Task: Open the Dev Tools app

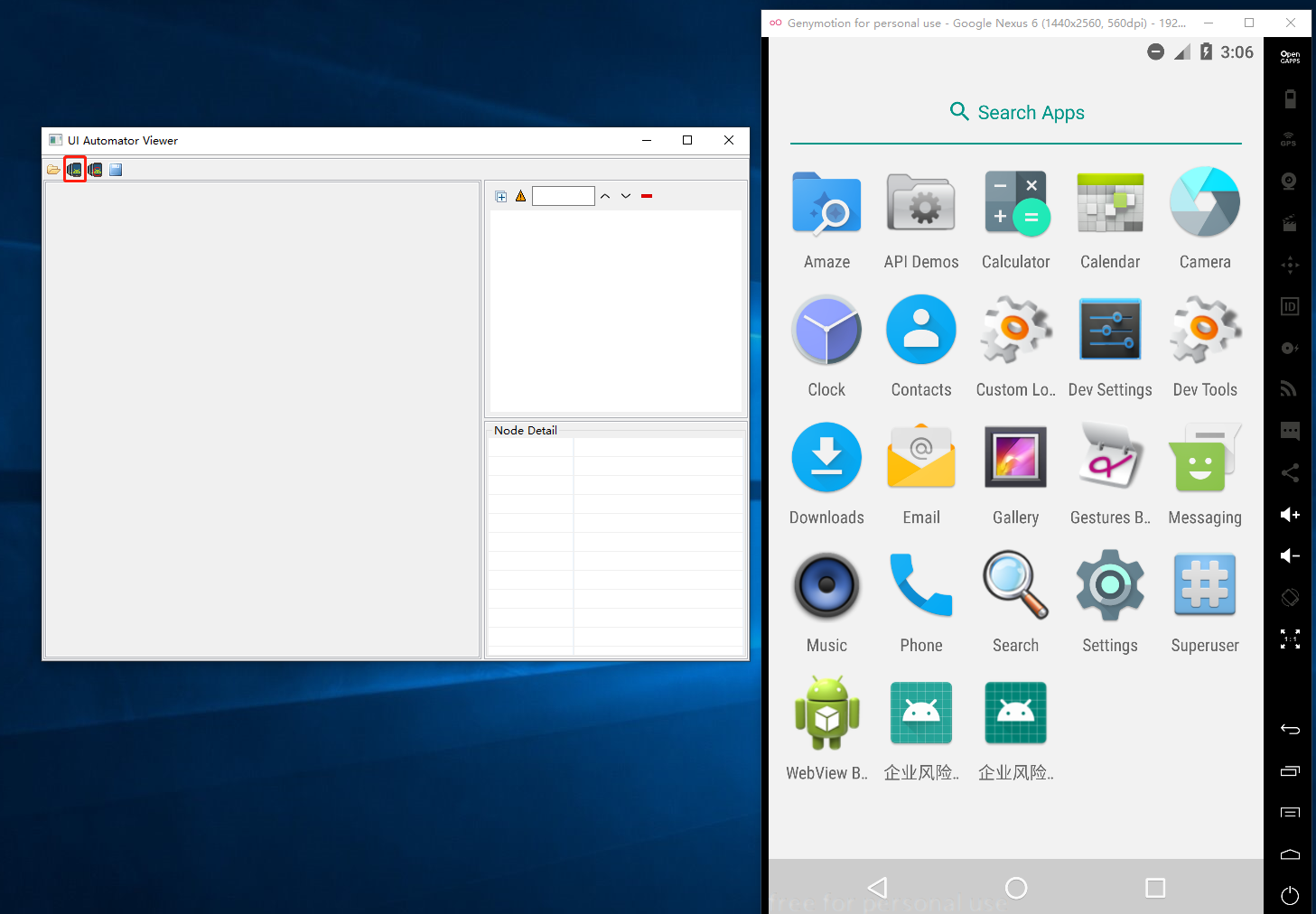Action: click(x=1205, y=348)
